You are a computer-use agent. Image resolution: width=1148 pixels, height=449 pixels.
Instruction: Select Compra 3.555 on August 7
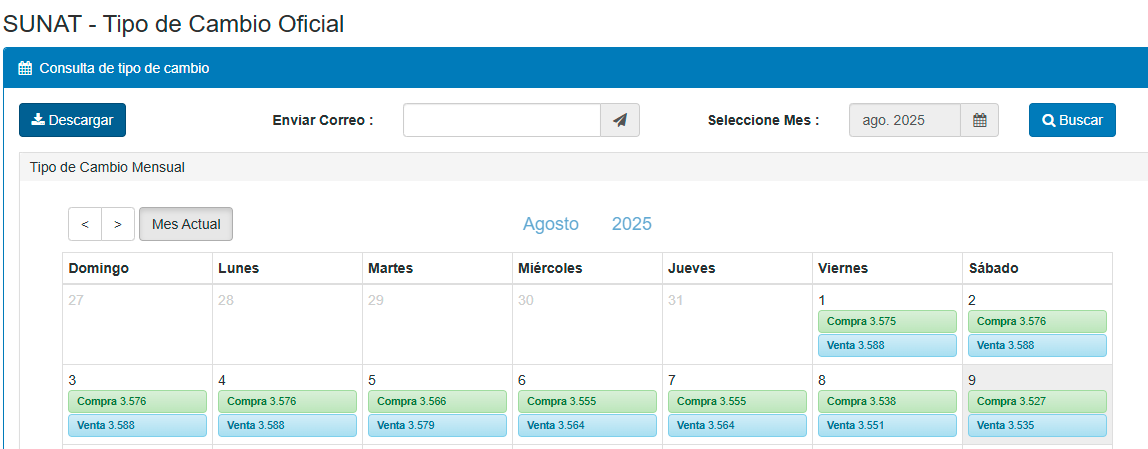[737, 401]
